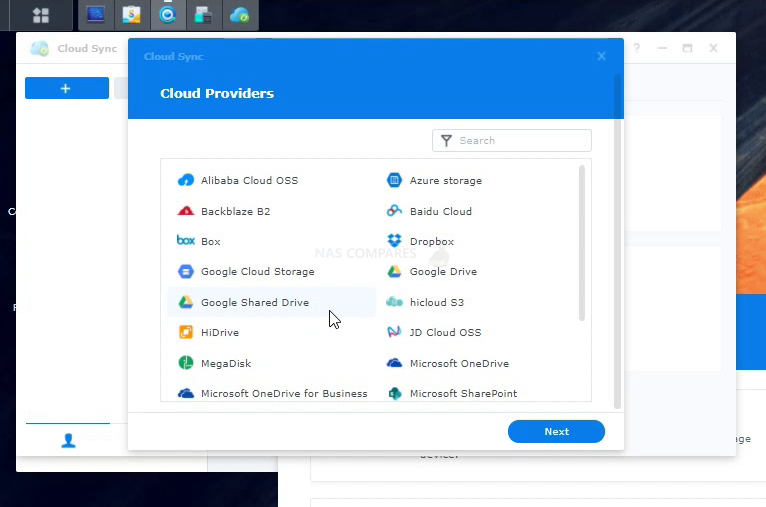Choose the OneDrive for Business icon

coord(186,393)
